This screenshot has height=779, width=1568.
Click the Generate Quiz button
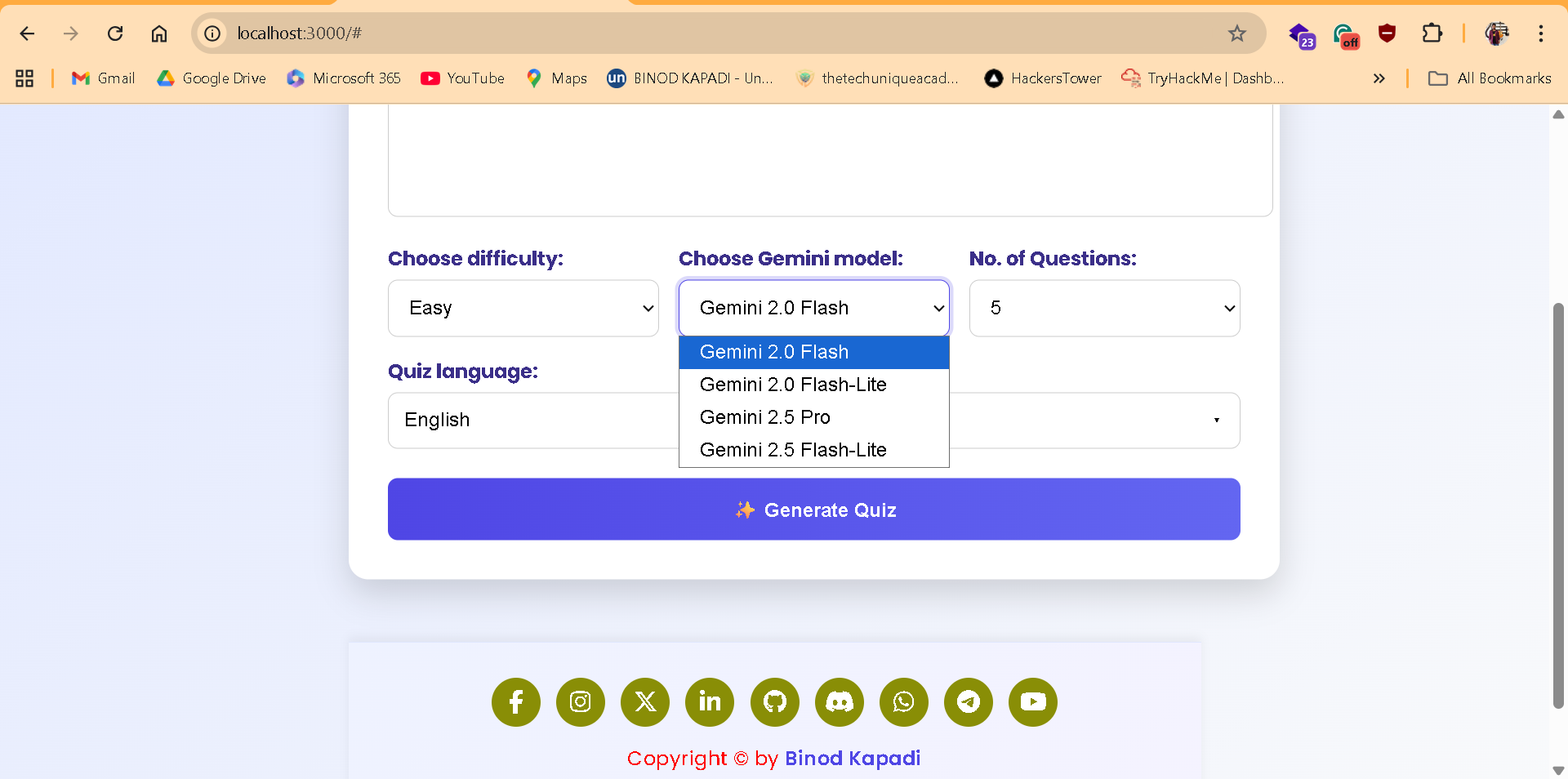point(813,509)
